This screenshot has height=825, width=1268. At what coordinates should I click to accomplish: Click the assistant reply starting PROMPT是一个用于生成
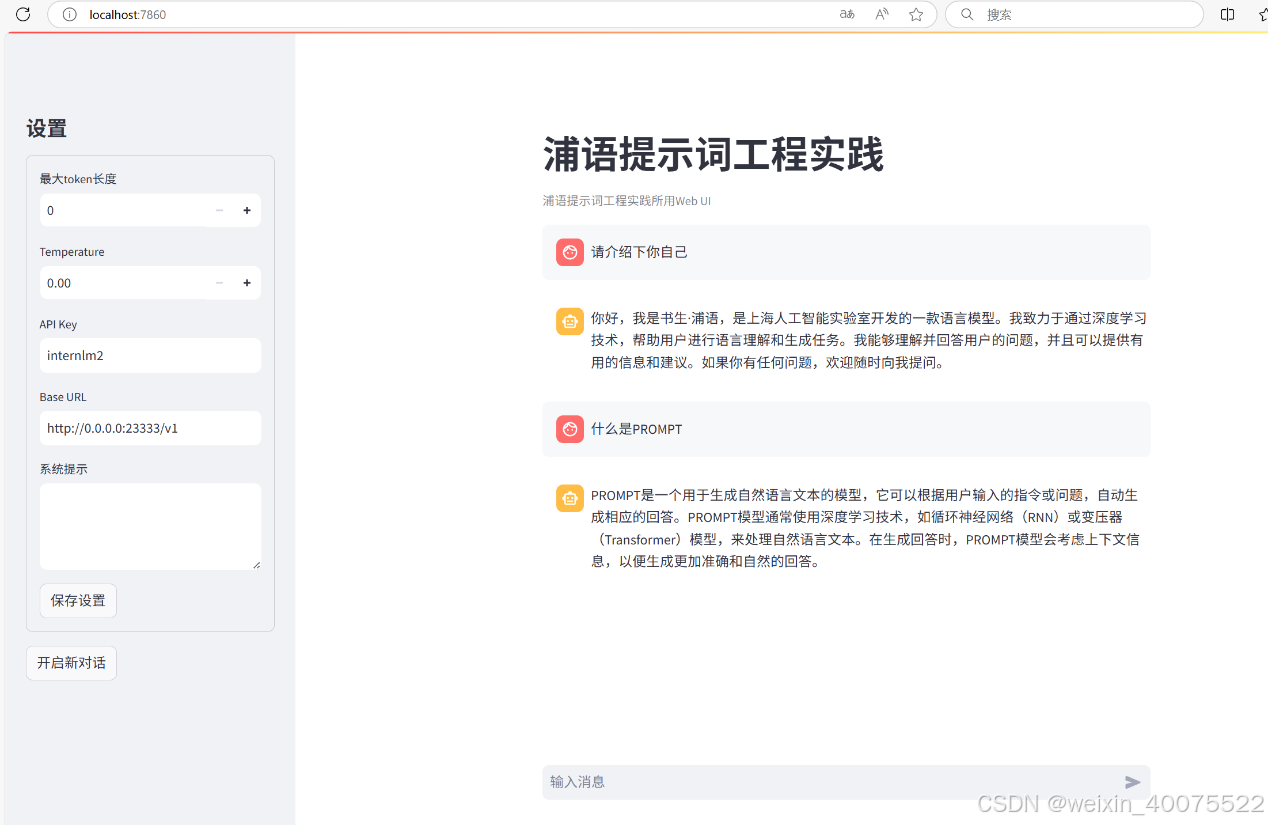tap(865, 528)
